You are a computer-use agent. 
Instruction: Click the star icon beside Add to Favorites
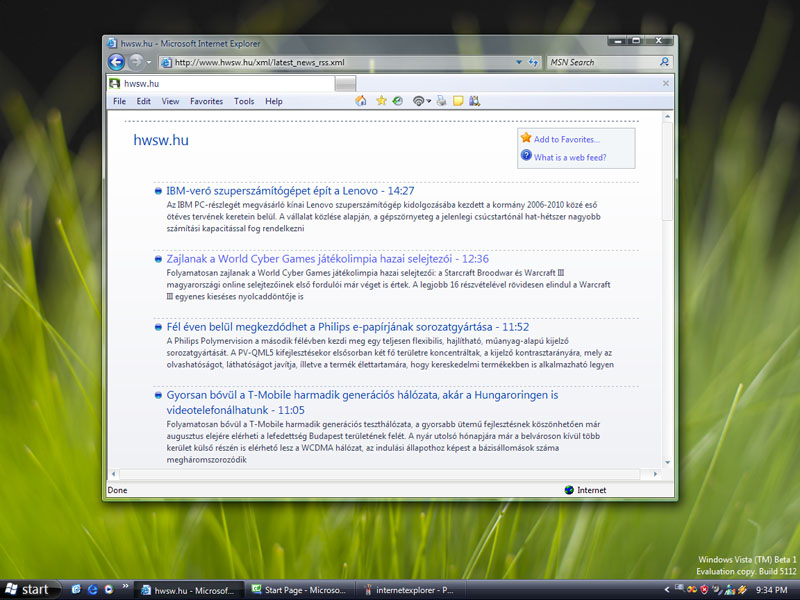click(x=526, y=138)
